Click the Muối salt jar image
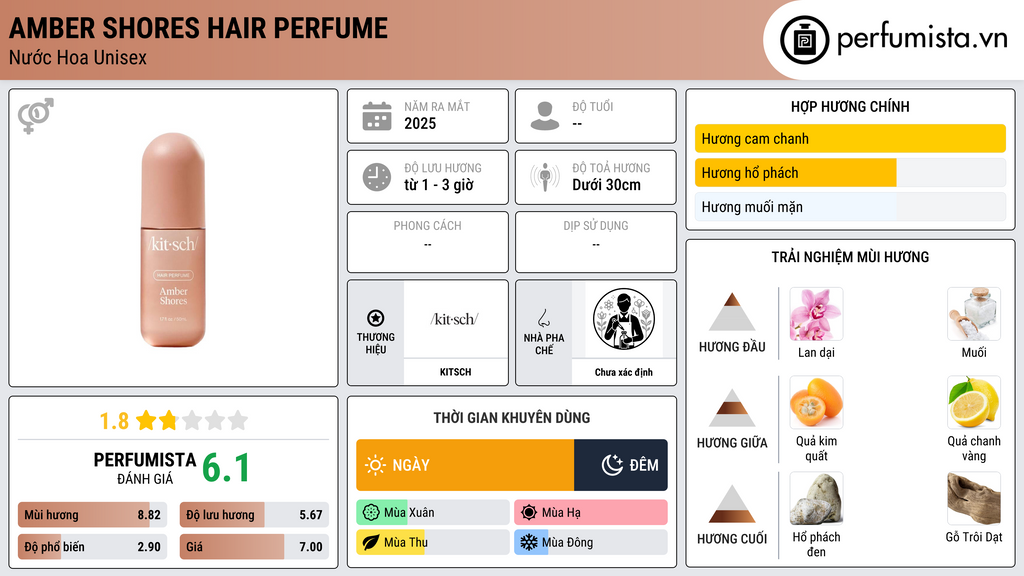 974,314
